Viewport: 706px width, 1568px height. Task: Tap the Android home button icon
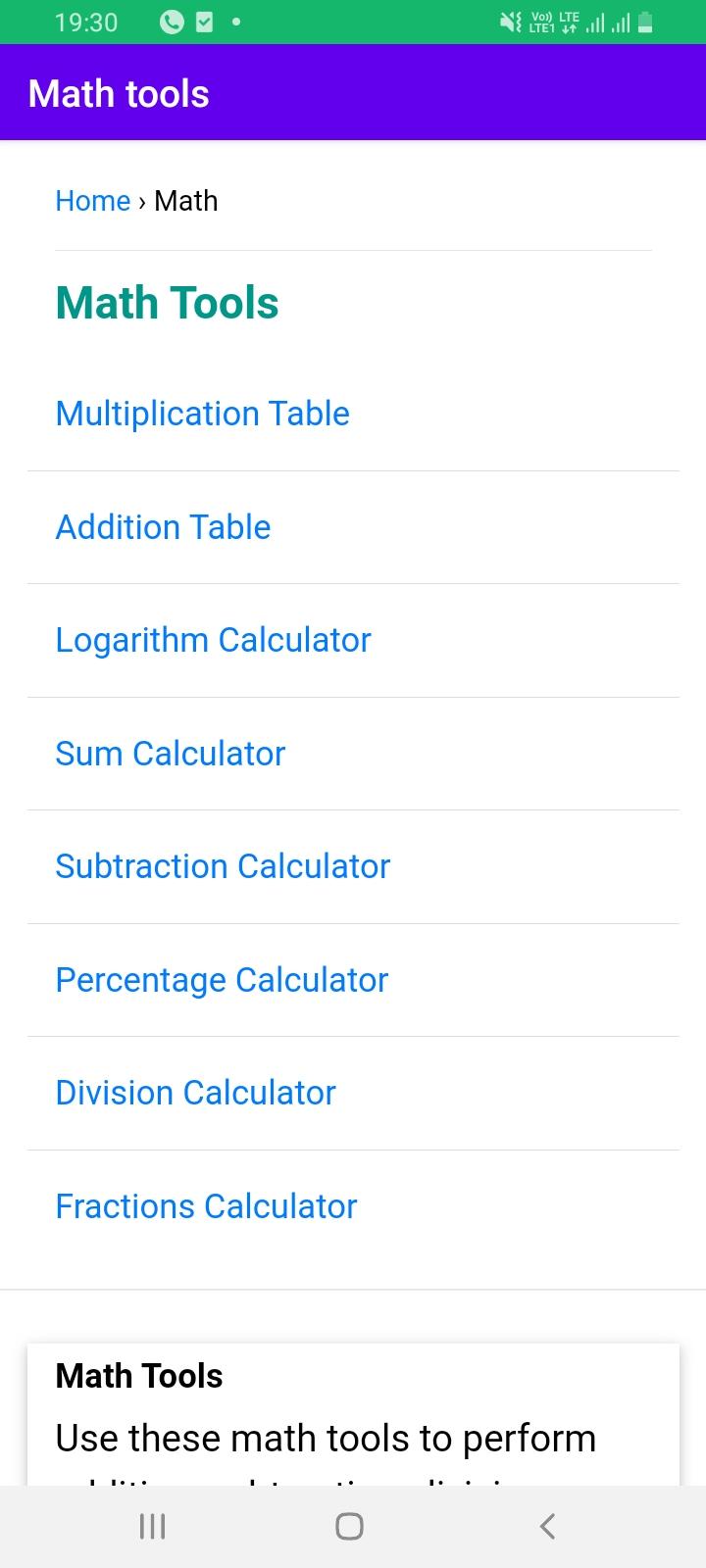(x=349, y=1526)
